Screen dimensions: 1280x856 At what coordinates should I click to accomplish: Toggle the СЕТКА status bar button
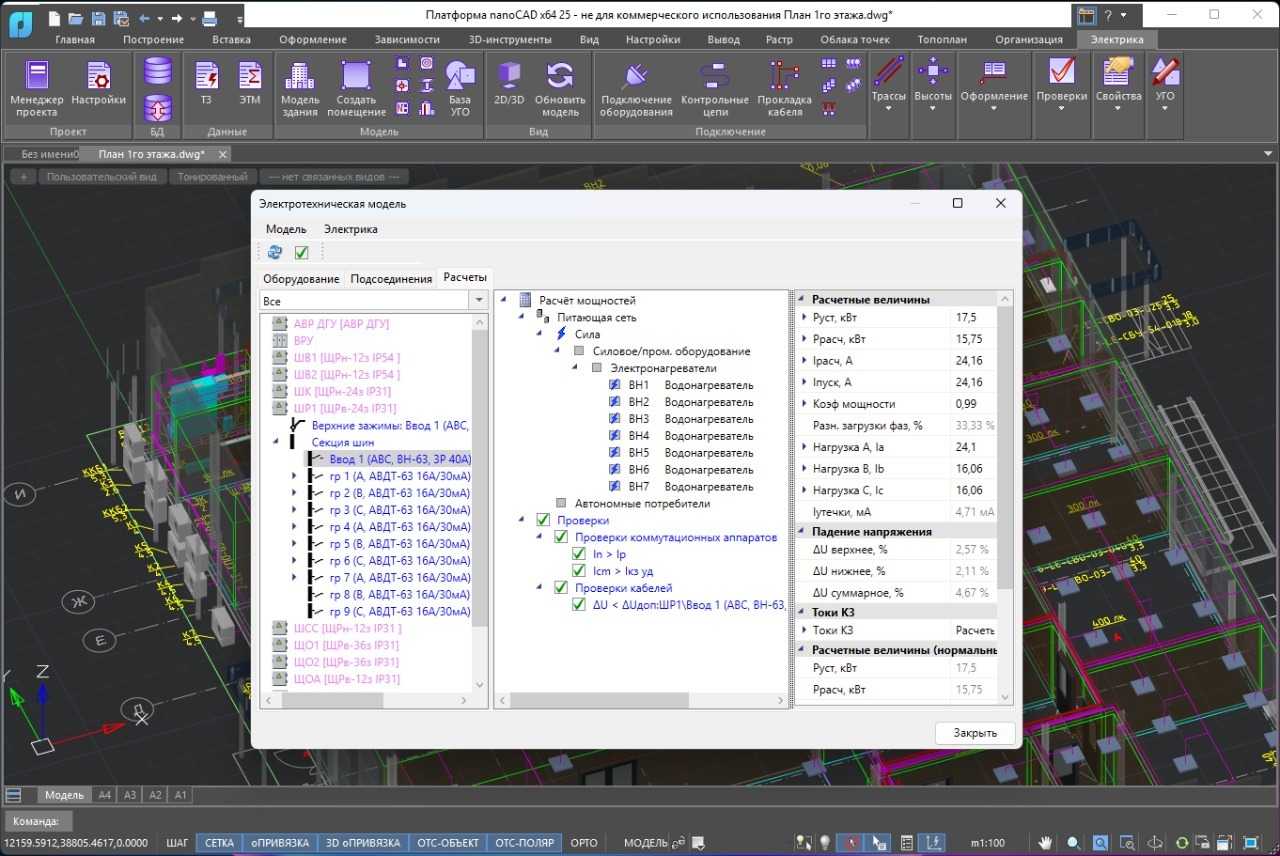tap(219, 843)
